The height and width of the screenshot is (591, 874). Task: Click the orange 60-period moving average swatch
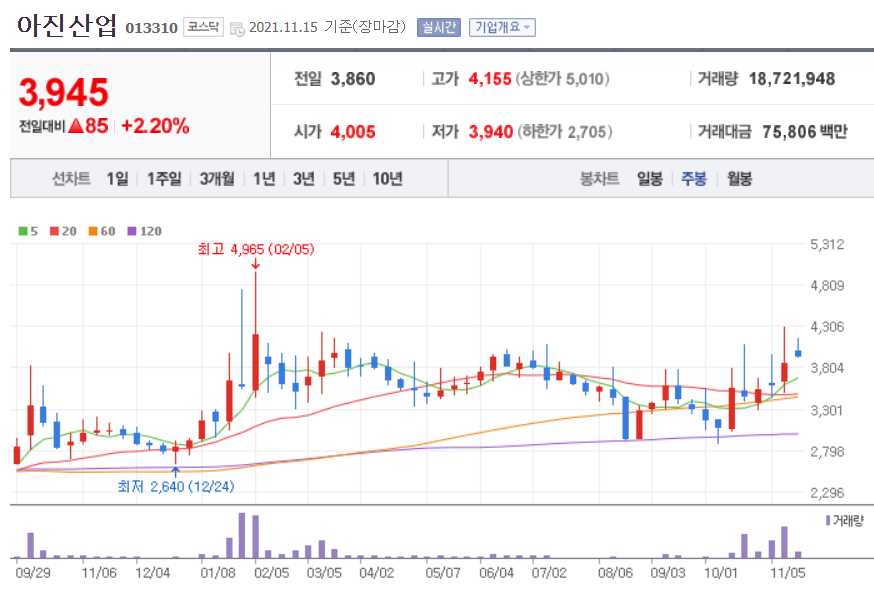(x=93, y=231)
